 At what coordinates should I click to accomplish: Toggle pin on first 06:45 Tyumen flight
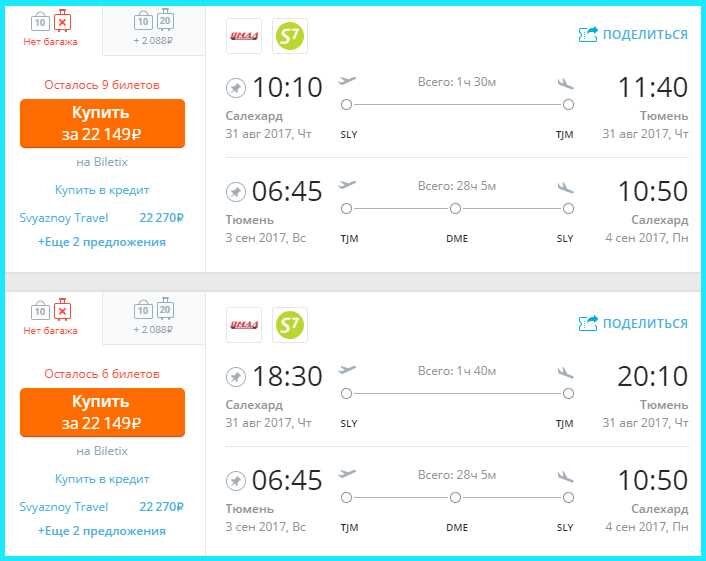pos(235,192)
